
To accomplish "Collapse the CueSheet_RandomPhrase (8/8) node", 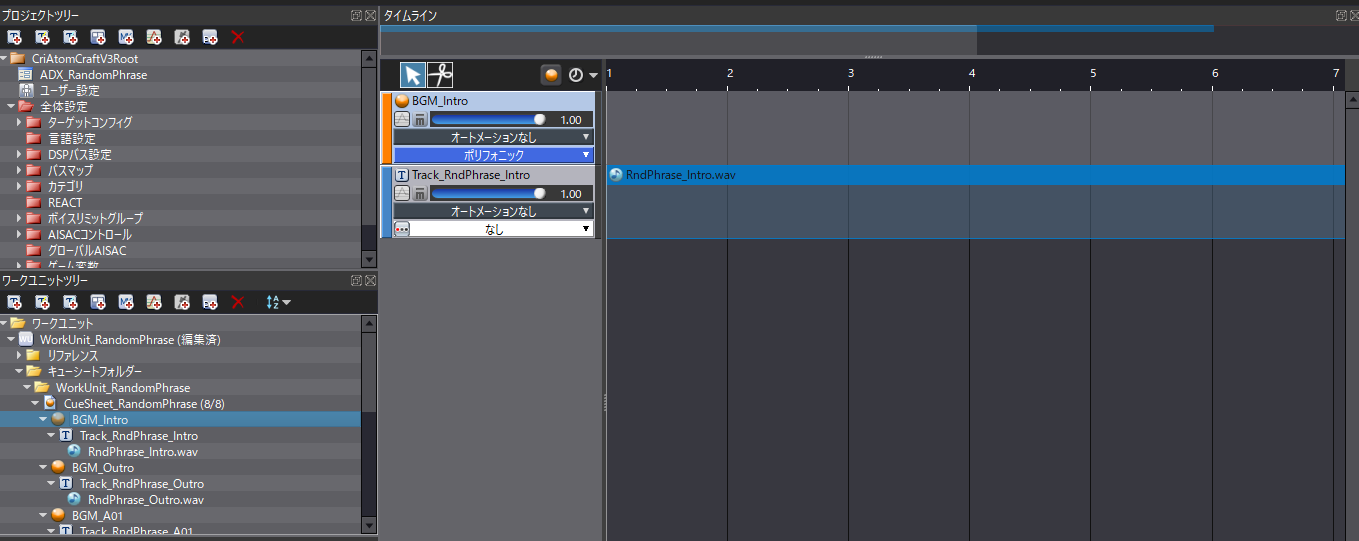I will [x=35, y=403].
